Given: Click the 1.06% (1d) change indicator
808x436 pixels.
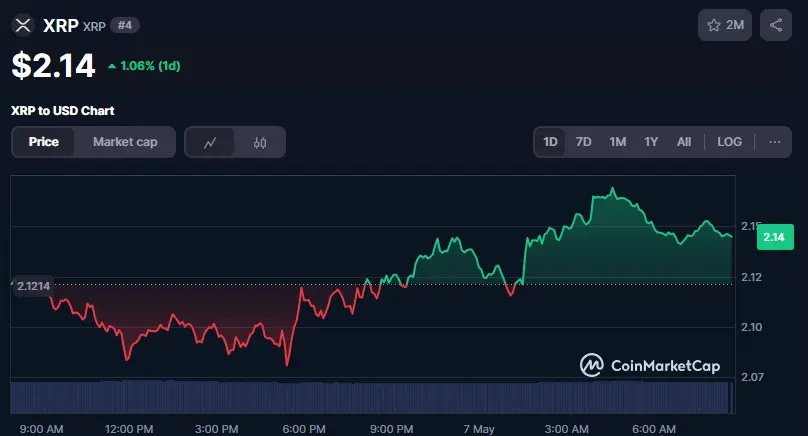Looking at the screenshot, I should click(x=144, y=66).
